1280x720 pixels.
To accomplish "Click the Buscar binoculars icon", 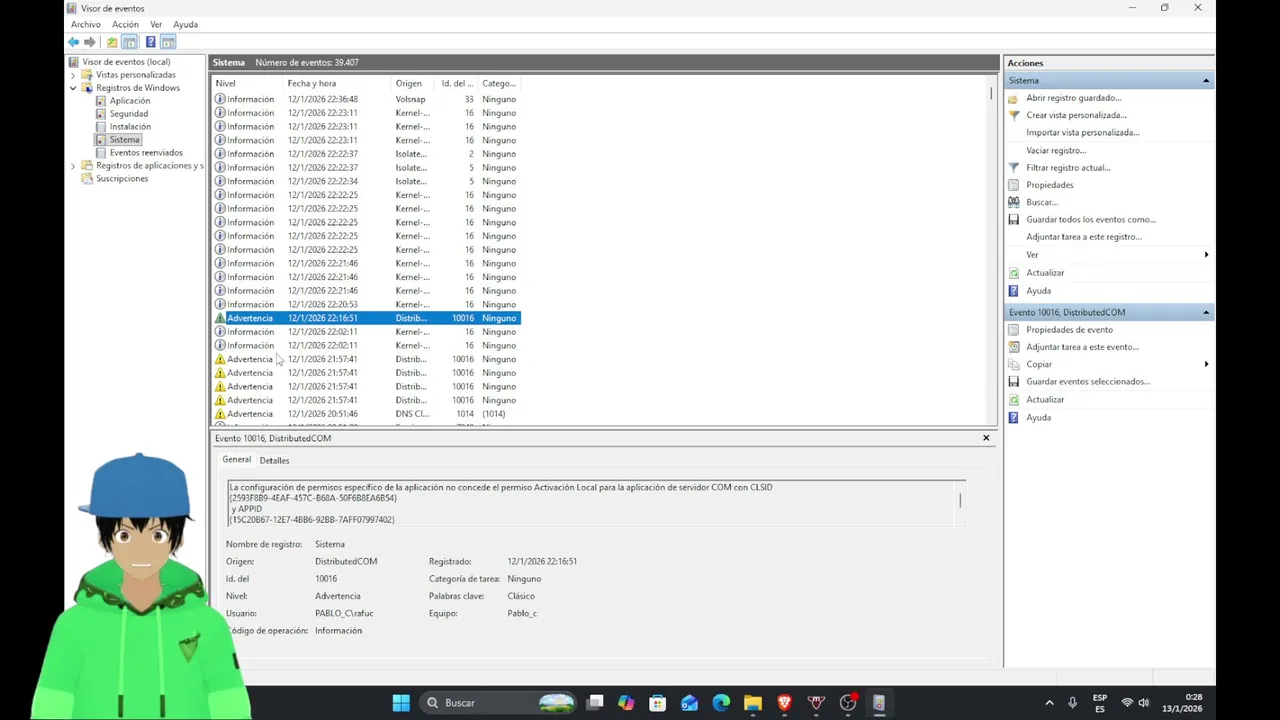I will tap(1013, 202).
